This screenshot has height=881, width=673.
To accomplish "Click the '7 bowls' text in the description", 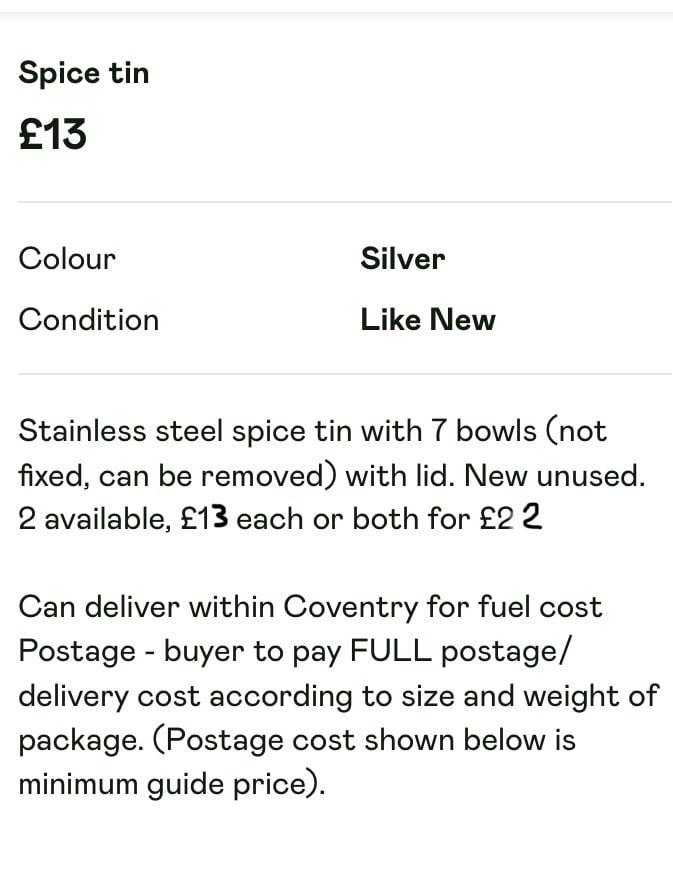I will tap(484, 432).
